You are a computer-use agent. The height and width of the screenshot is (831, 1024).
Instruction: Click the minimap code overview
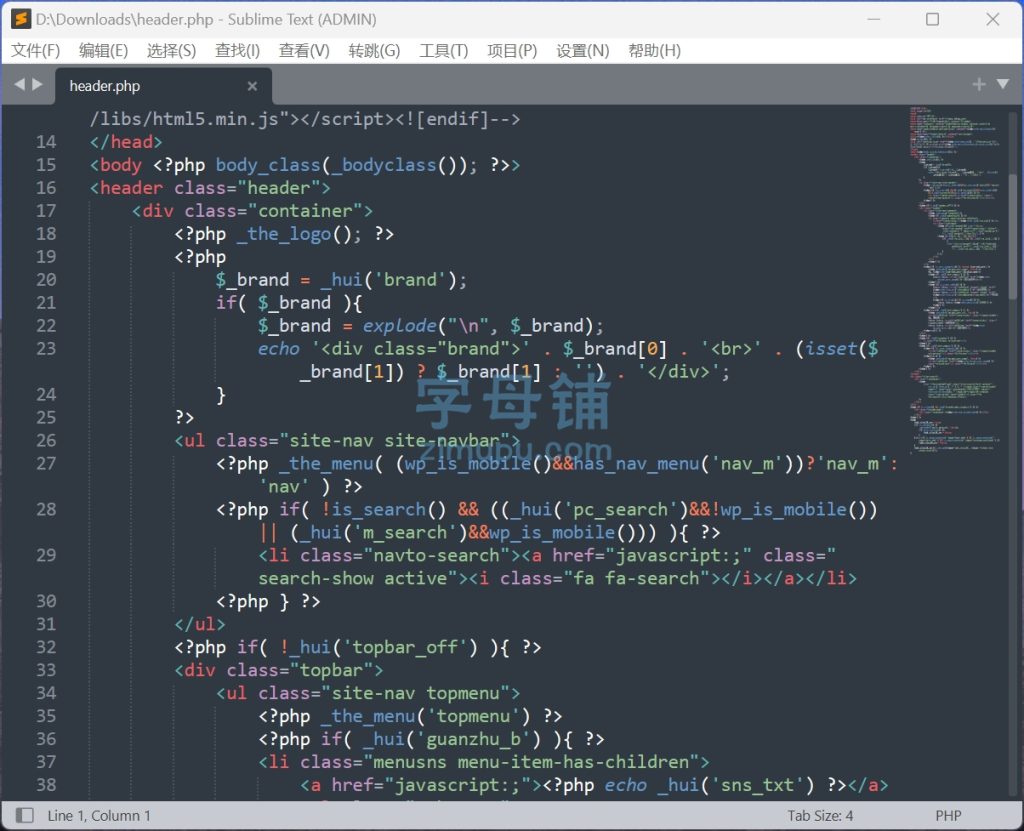point(954,280)
